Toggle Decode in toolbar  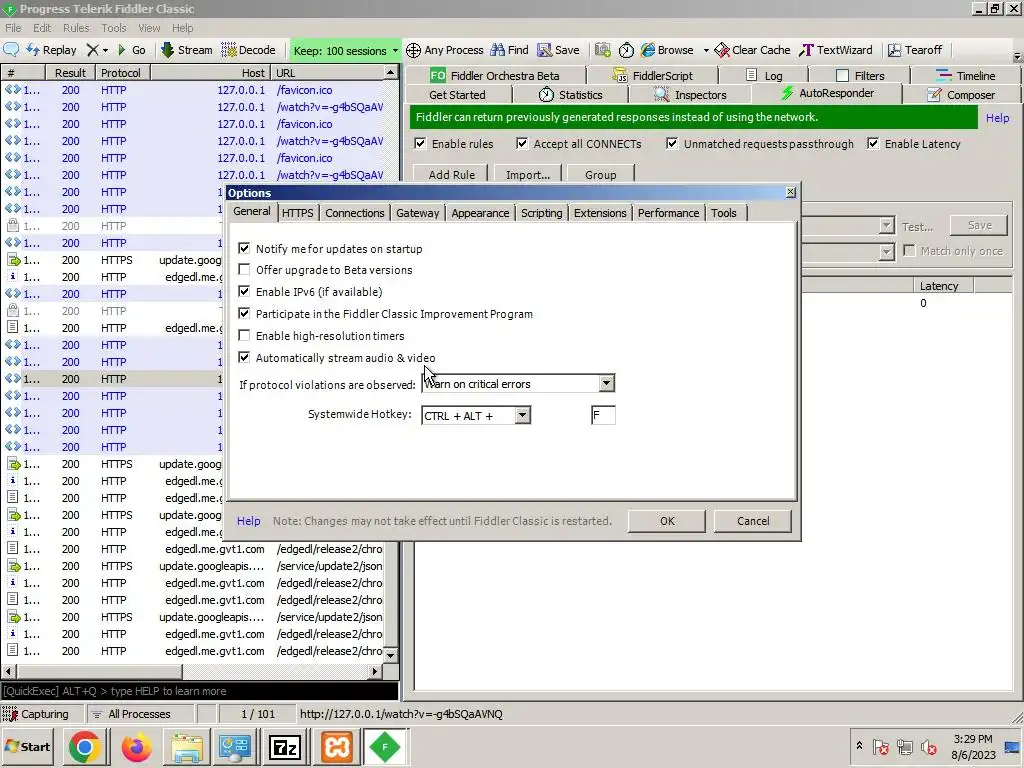coord(248,50)
